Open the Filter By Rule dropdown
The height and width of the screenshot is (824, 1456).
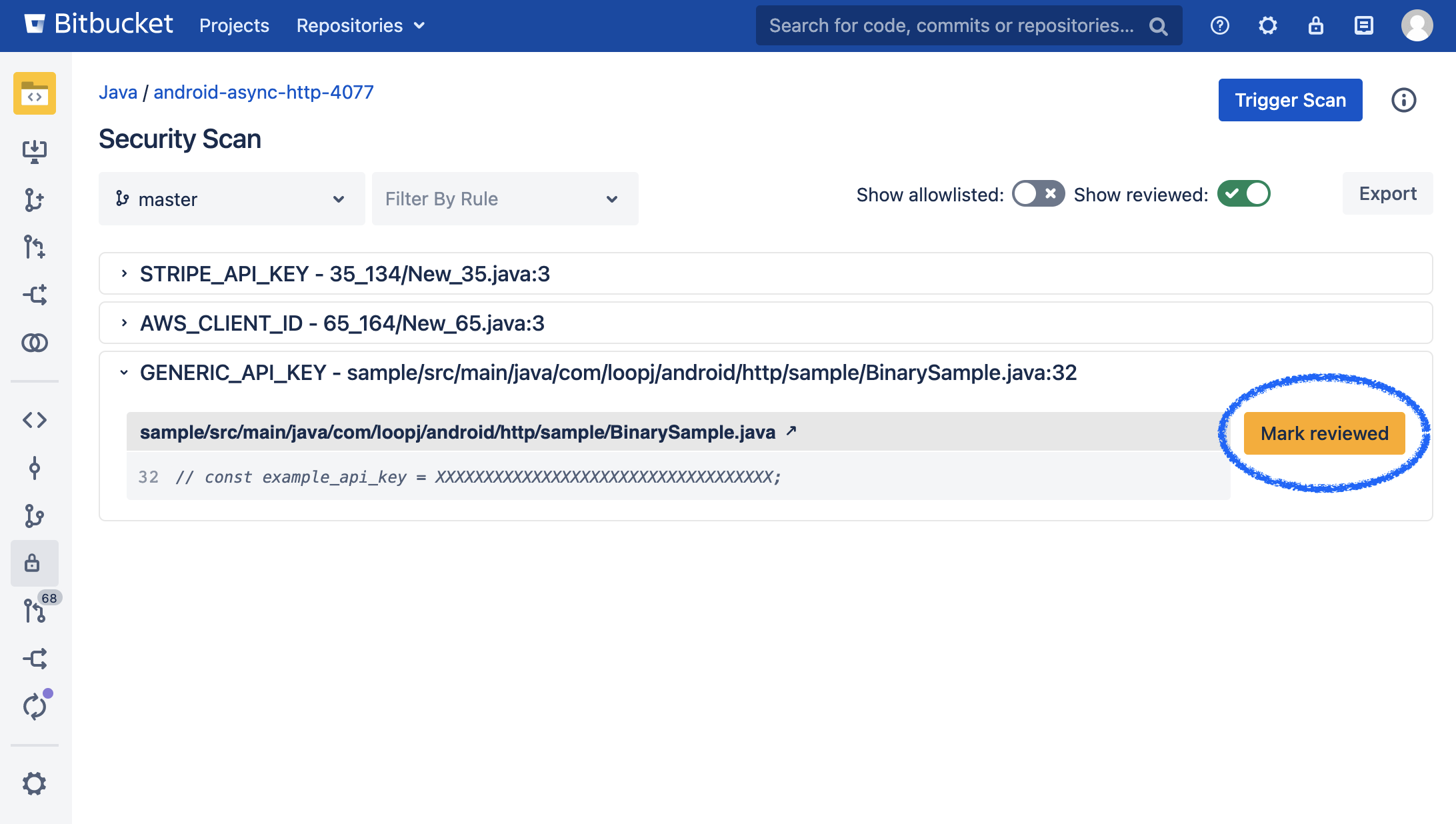tap(505, 199)
